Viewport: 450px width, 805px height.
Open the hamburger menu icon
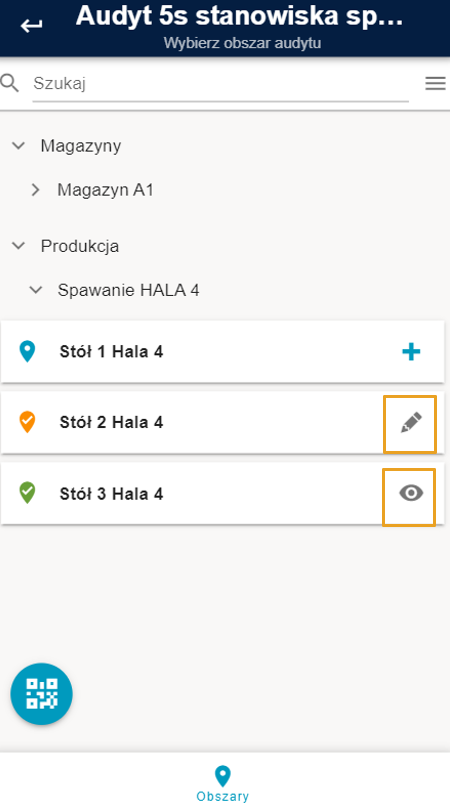point(435,83)
